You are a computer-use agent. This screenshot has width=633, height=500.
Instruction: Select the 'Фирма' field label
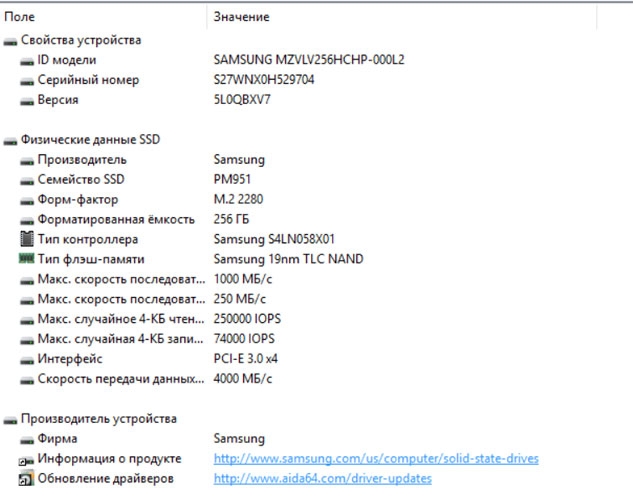coord(57,439)
